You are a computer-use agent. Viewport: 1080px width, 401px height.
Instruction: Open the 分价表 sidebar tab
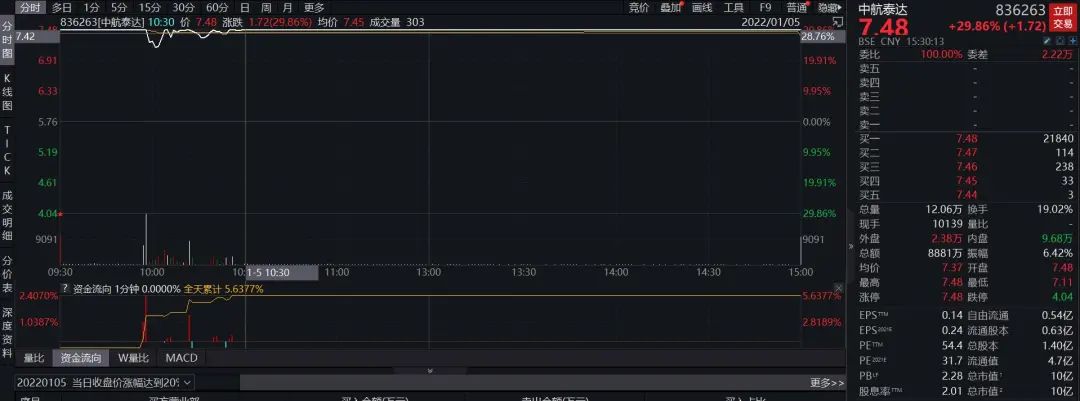point(7,274)
